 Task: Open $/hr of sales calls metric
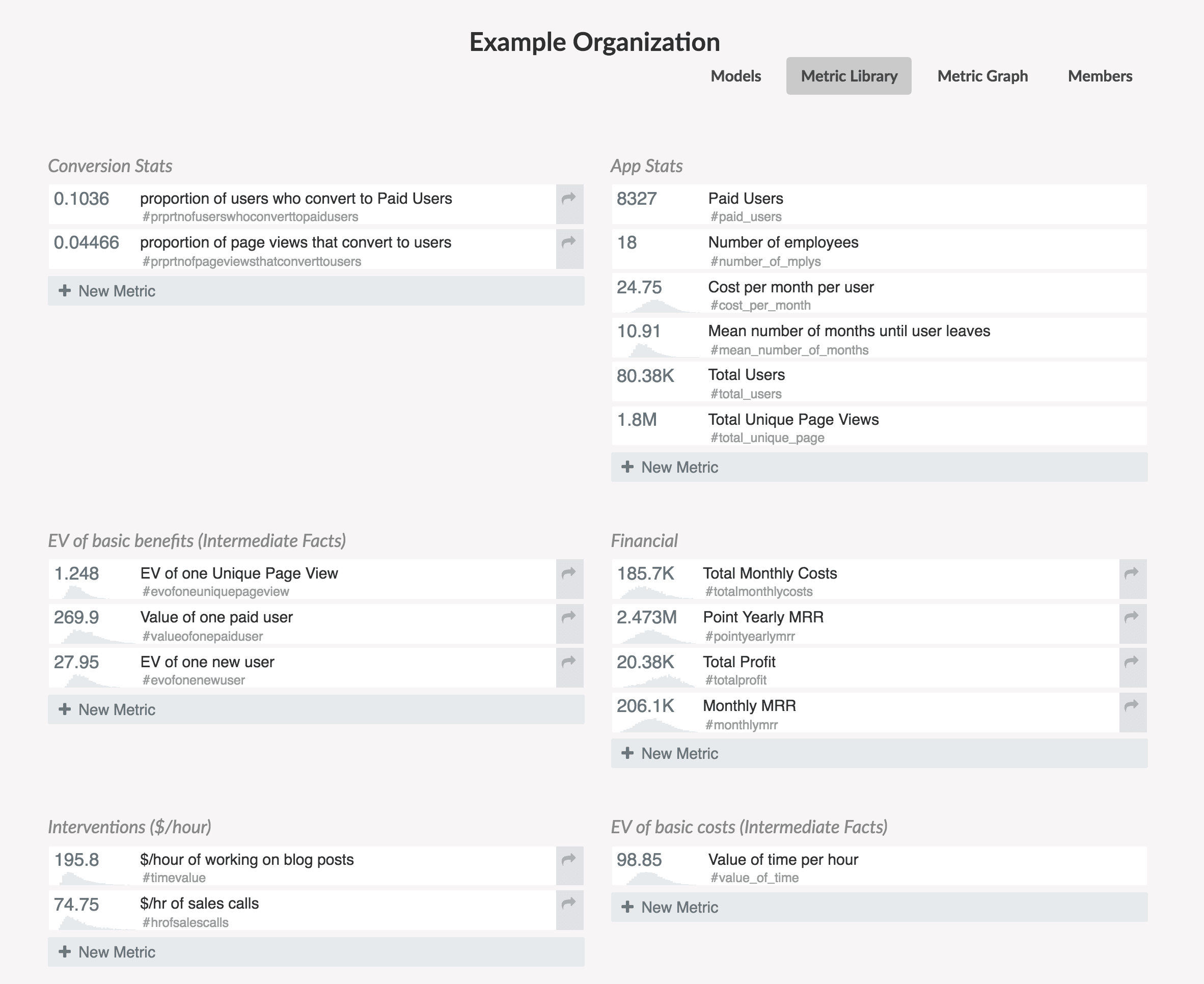point(302,910)
